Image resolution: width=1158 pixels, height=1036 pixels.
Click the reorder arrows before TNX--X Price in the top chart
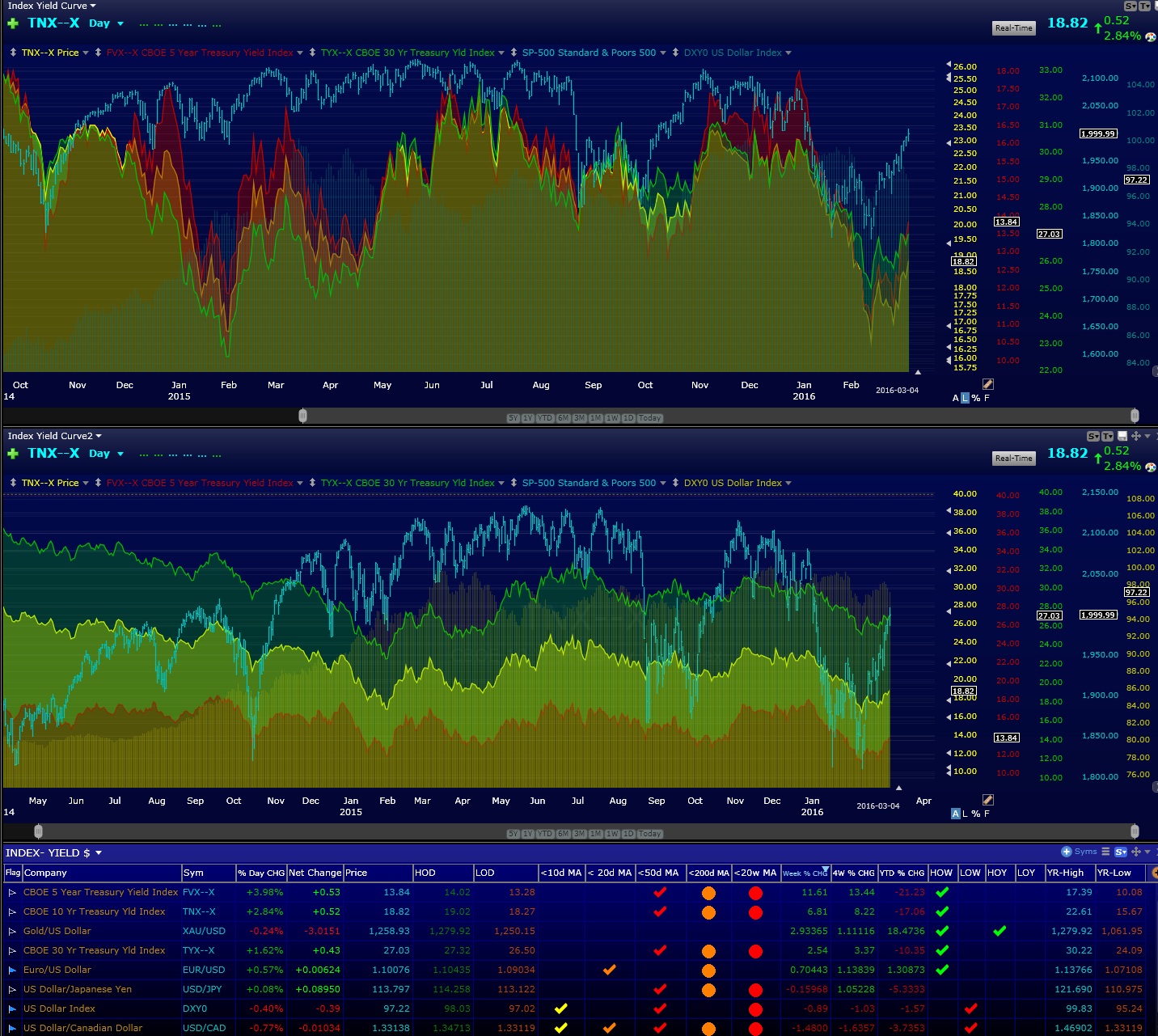tap(13, 53)
